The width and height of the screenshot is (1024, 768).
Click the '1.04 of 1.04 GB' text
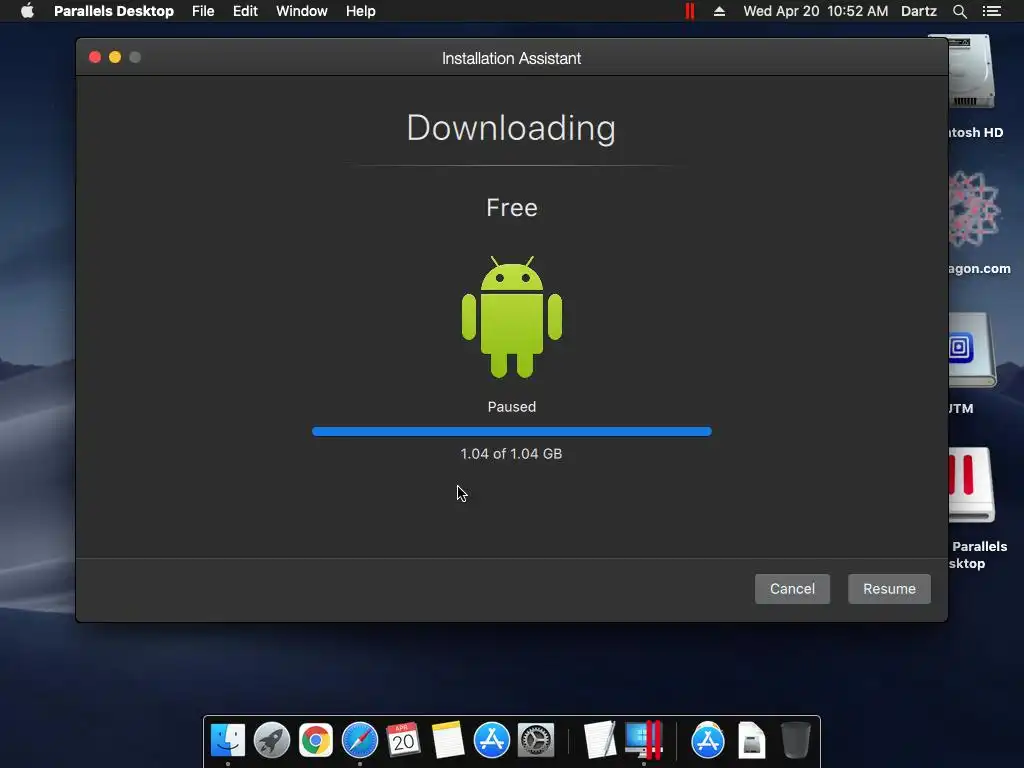(x=511, y=454)
